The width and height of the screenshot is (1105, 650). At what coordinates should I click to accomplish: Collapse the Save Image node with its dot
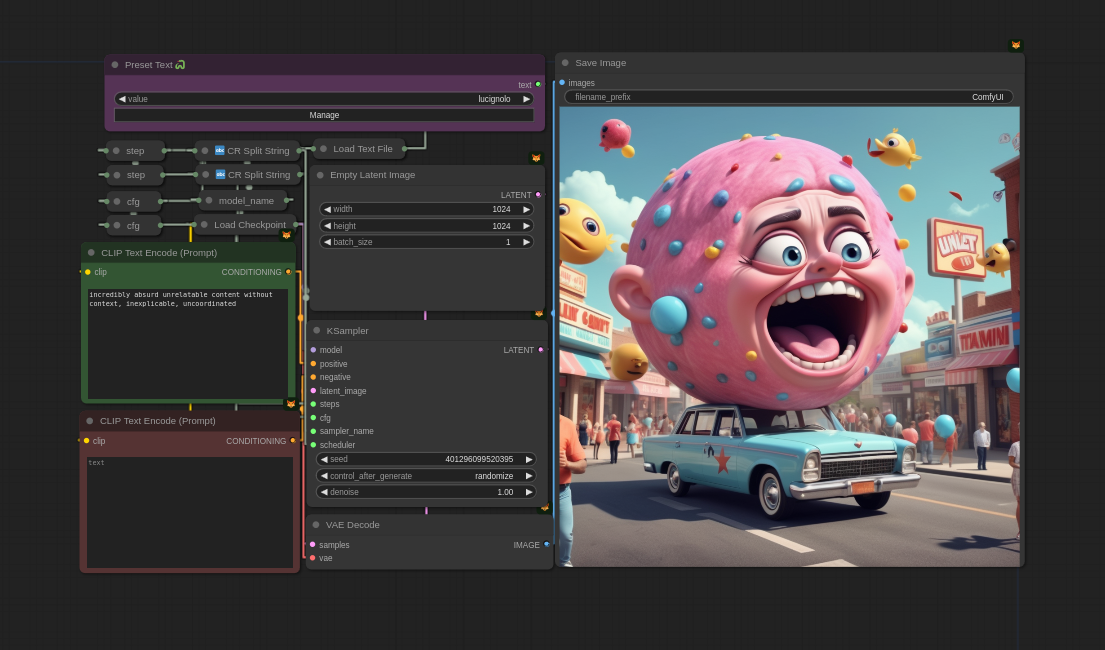point(565,63)
